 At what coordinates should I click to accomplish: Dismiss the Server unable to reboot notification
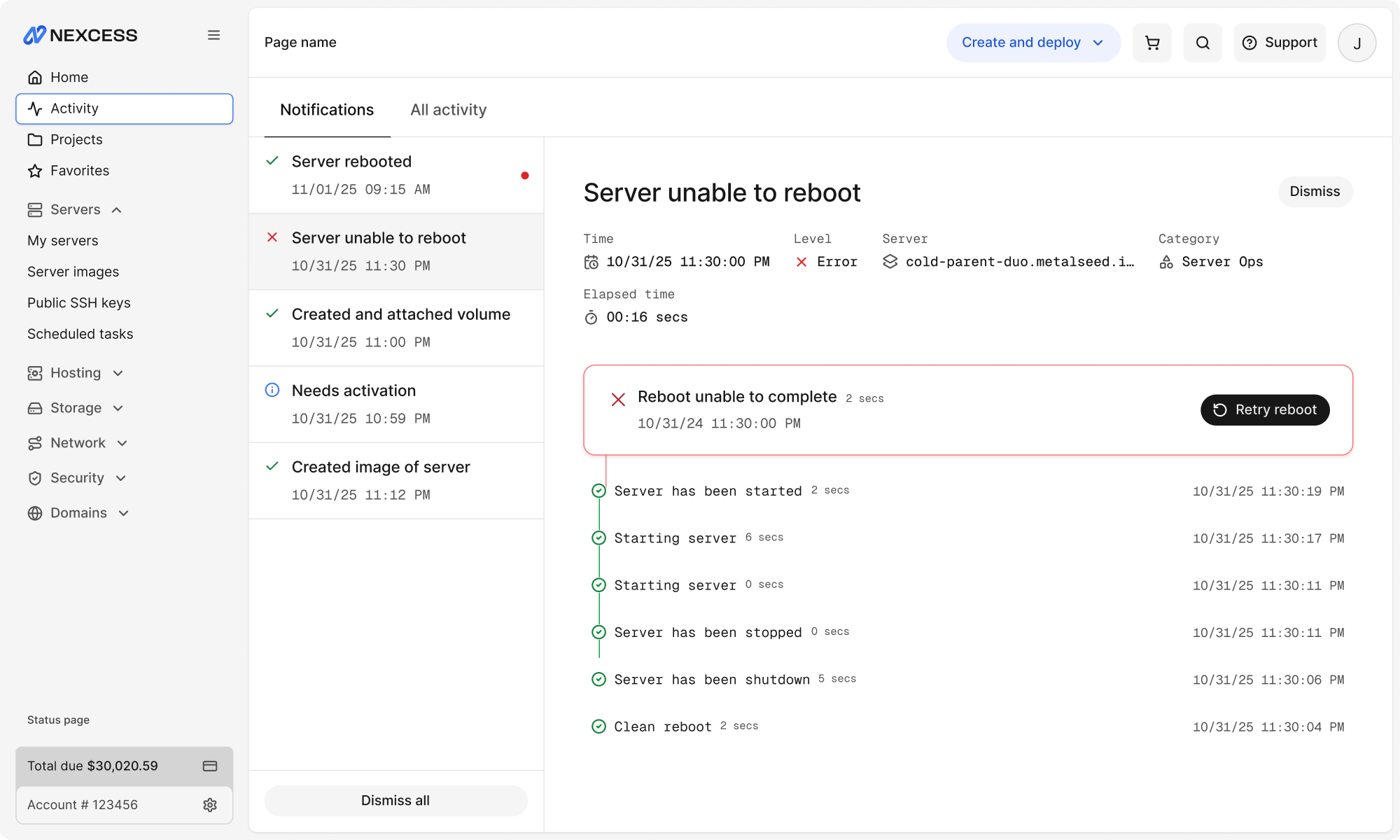pos(1315,192)
